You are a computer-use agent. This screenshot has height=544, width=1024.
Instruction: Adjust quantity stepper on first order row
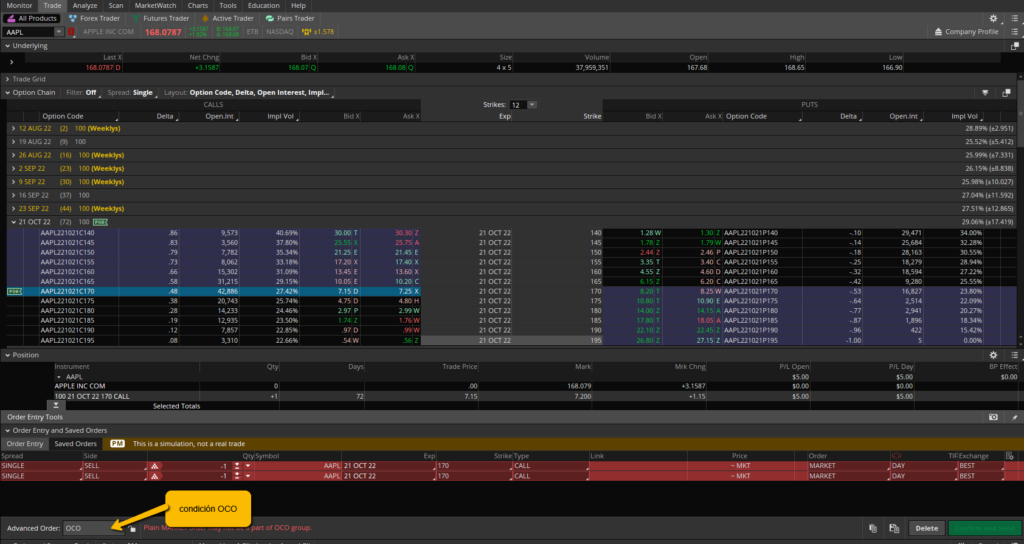point(235,466)
